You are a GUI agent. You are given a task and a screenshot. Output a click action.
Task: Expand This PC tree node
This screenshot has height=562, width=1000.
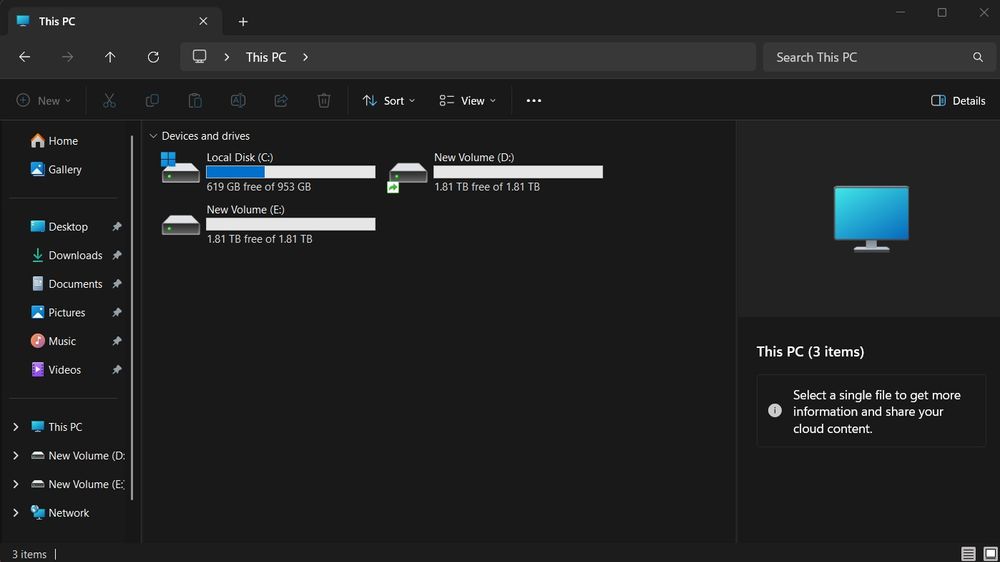[x=15, y=427]
